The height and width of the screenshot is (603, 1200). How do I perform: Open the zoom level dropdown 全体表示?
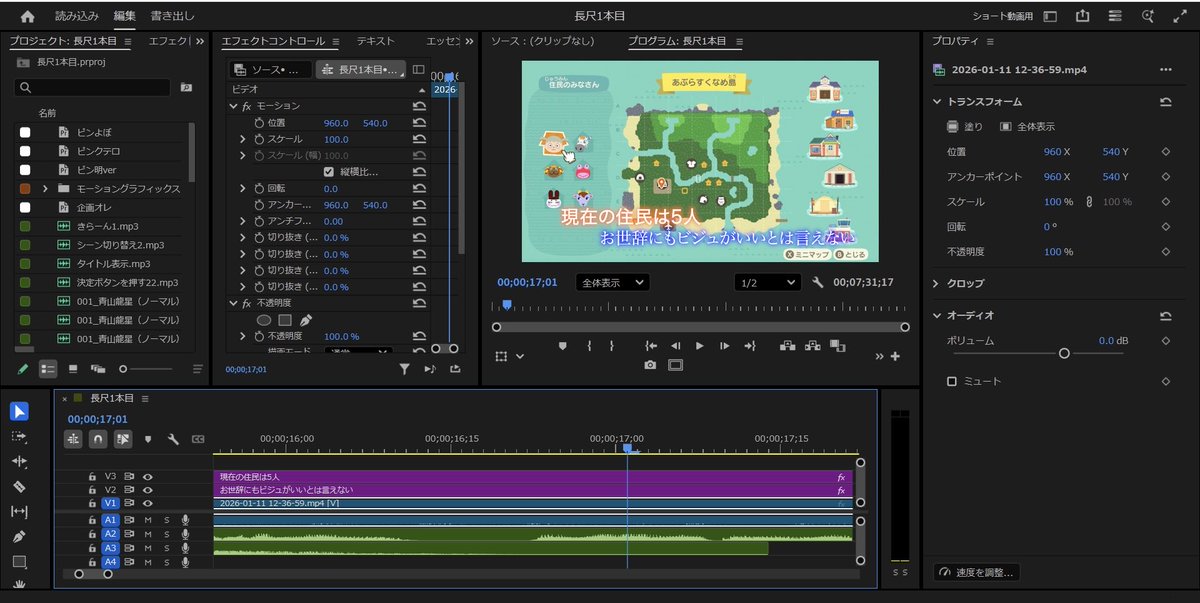point(612,283)
